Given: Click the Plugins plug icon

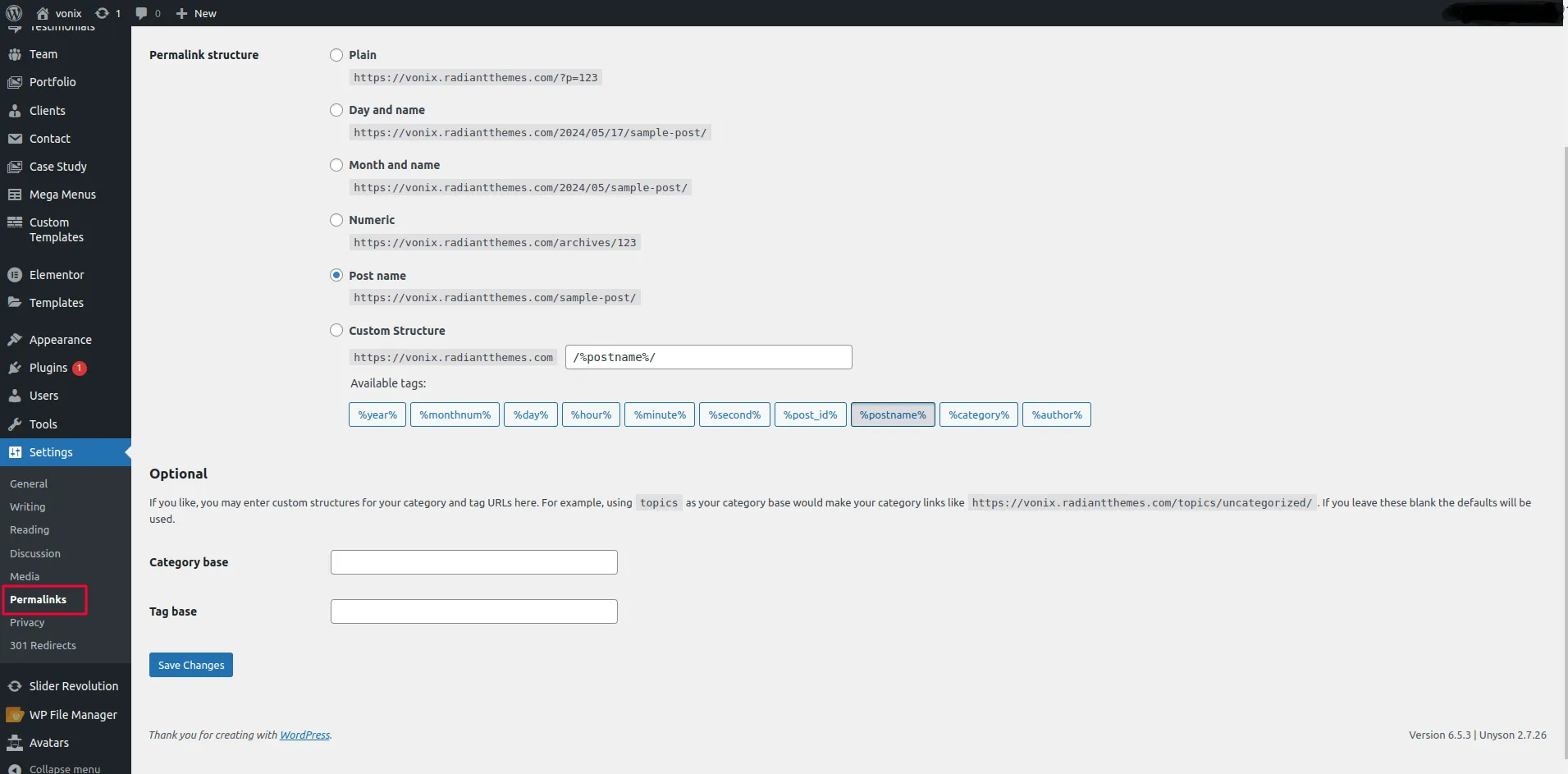Looking at the screenshot, I should (x=15, y=368).
